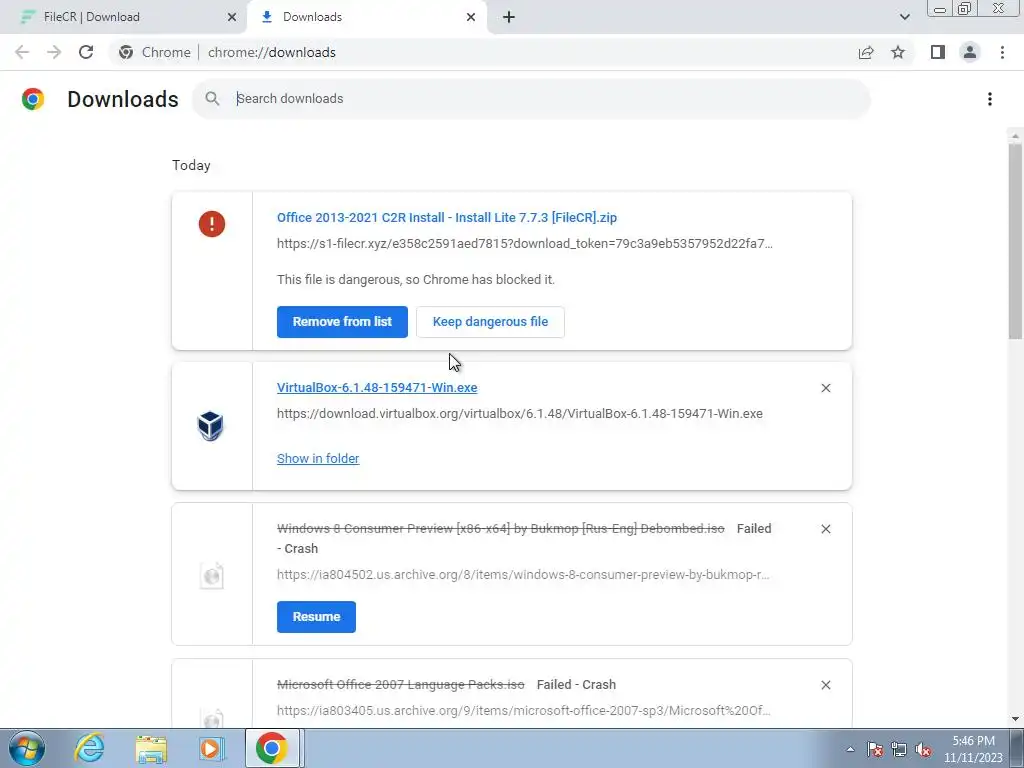The width and height of the screenshot is (1024, 768).
Task: Click the taskbar clock 5:46 PM
Action: [973, 749]
